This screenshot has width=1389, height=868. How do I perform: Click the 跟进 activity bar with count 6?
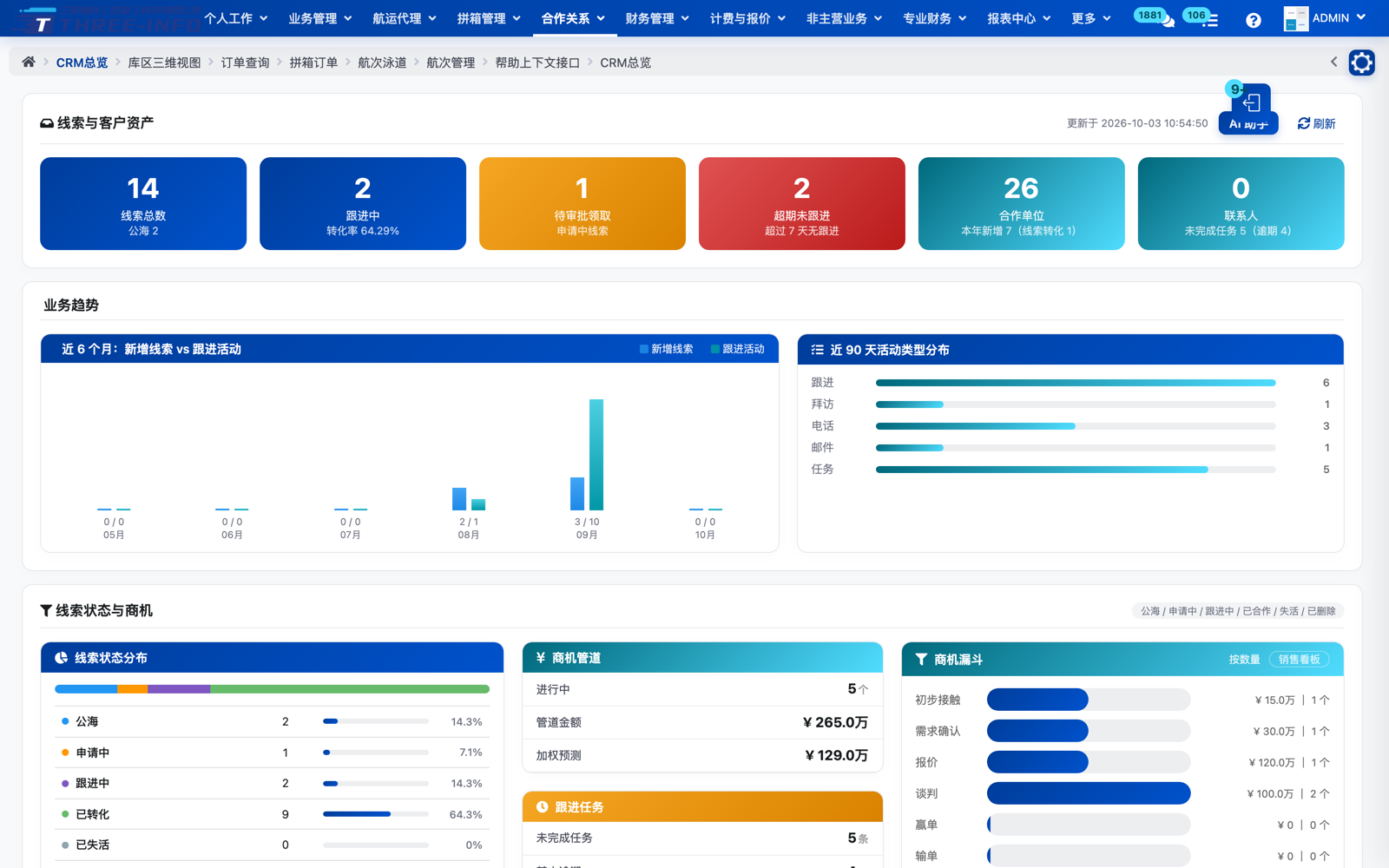point(1076,383)
